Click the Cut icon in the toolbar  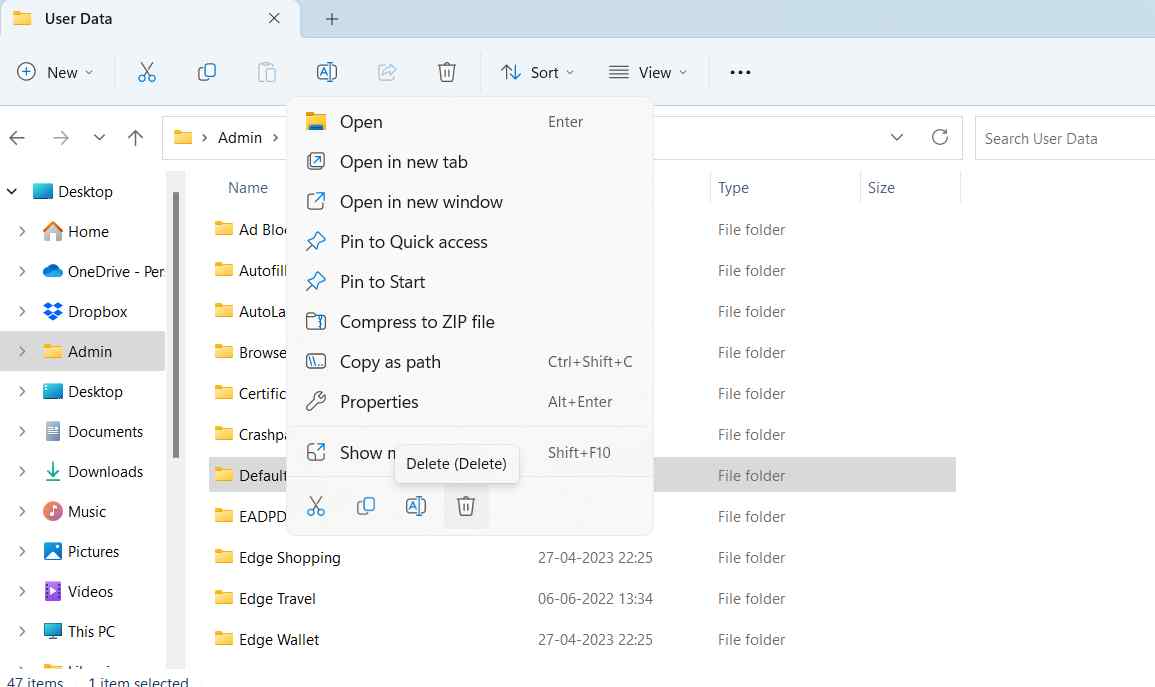[147, 71]
